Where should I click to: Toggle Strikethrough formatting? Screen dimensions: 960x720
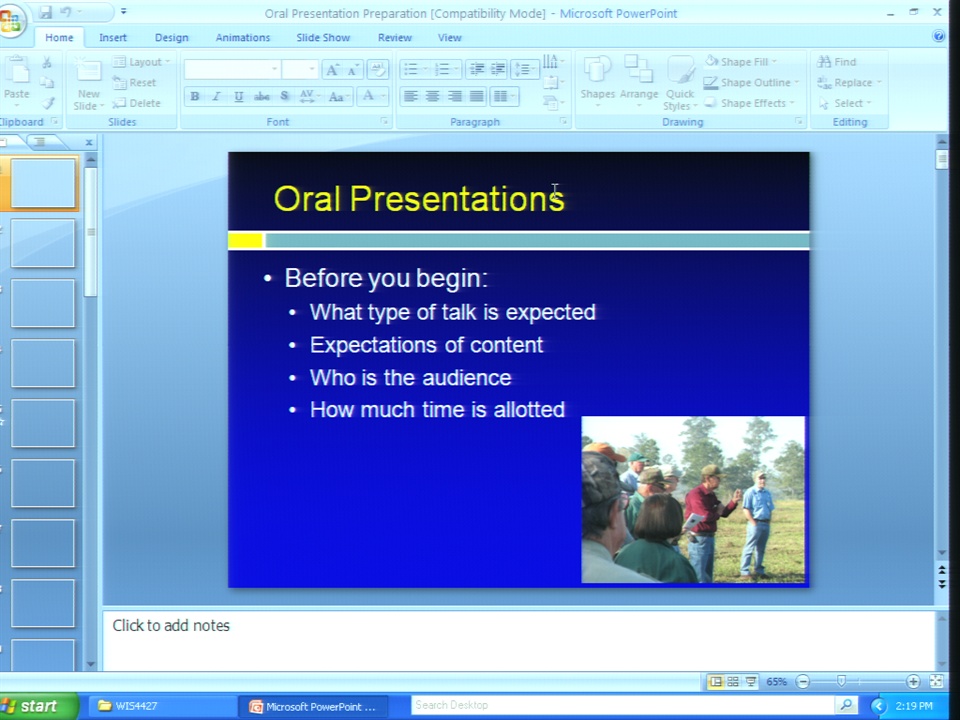tap(261, 96)
